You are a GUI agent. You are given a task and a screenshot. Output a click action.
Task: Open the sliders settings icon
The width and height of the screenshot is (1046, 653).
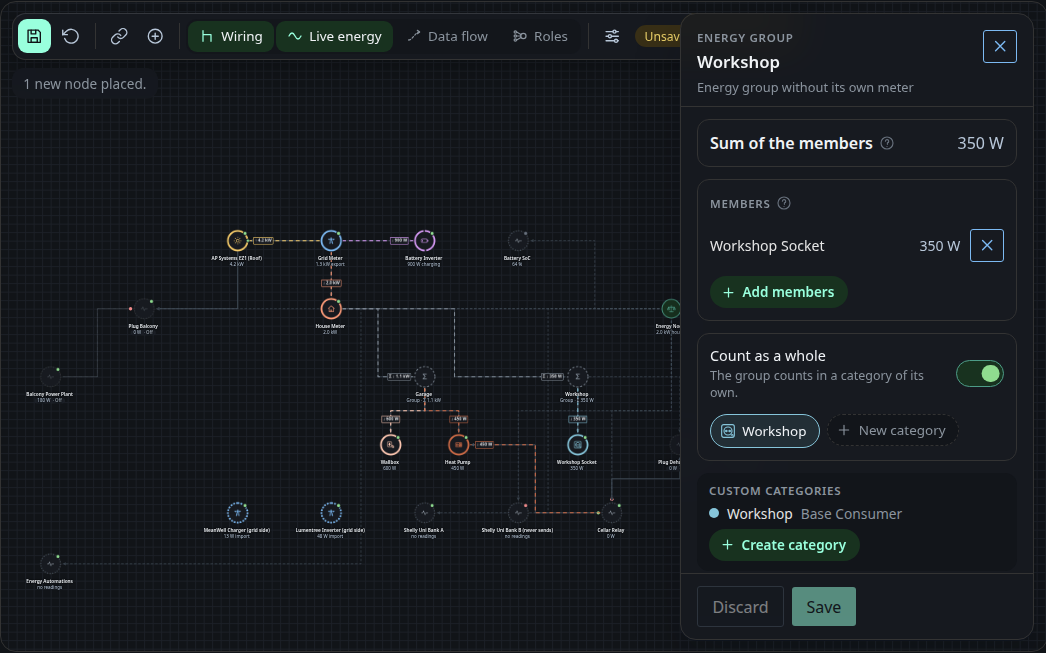[x=612, y=36]
